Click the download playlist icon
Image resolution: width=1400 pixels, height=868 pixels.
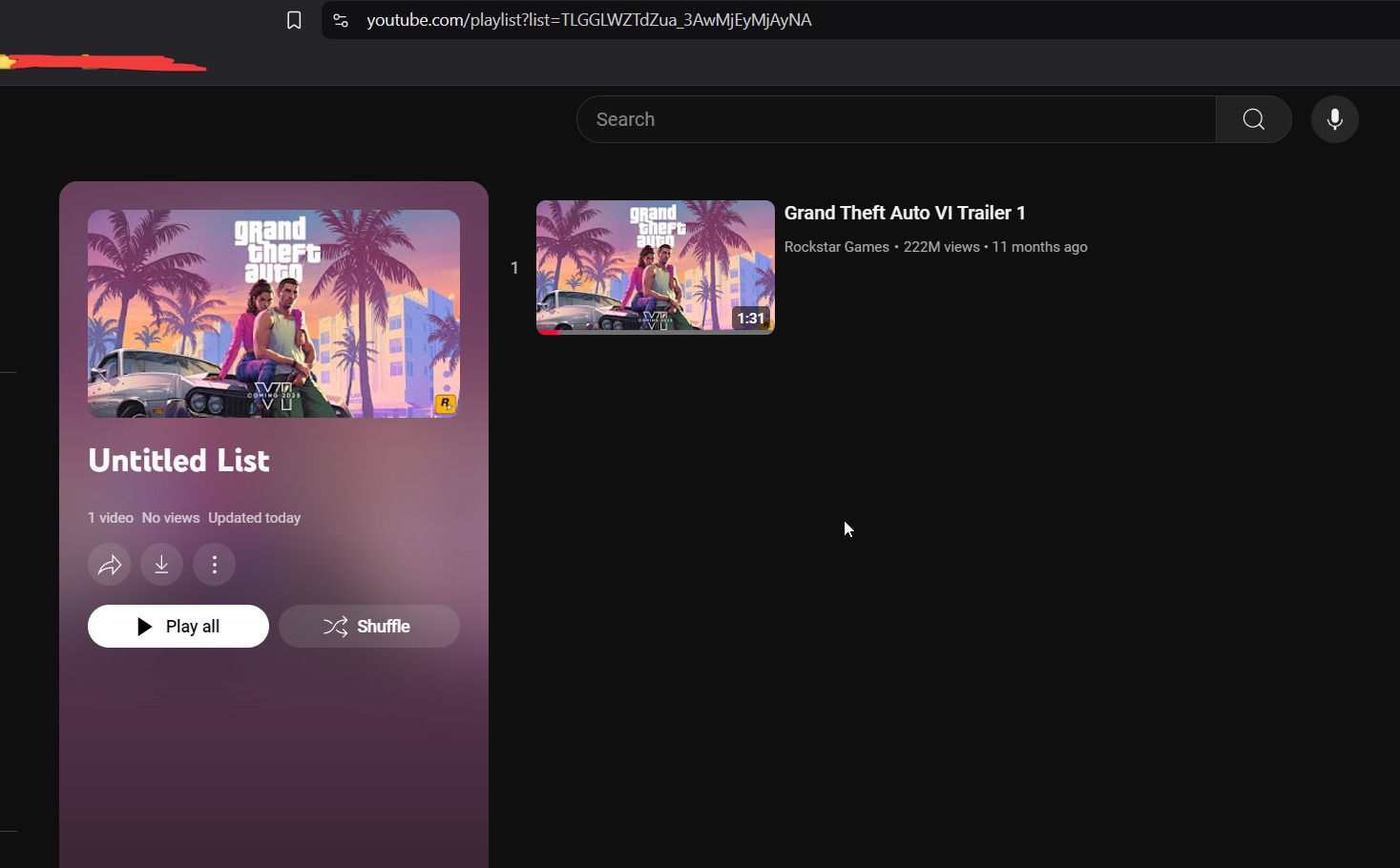point(161,564)
